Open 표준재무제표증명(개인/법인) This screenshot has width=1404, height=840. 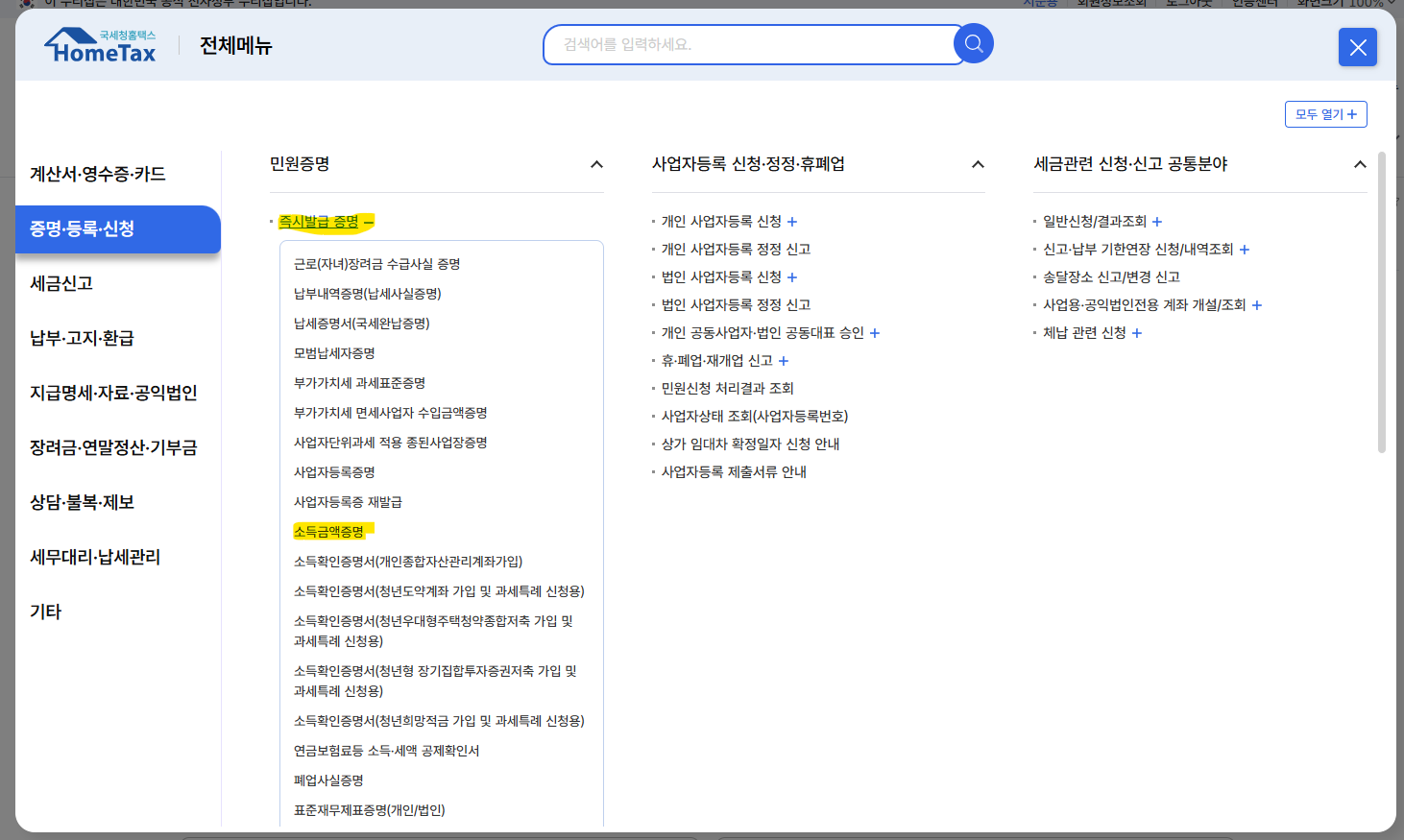(370, 810)
